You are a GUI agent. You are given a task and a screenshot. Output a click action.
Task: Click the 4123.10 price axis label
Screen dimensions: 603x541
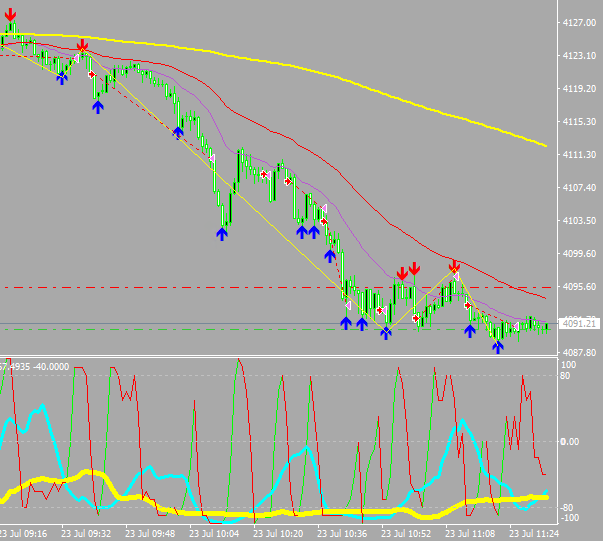(x=579, y=56)
